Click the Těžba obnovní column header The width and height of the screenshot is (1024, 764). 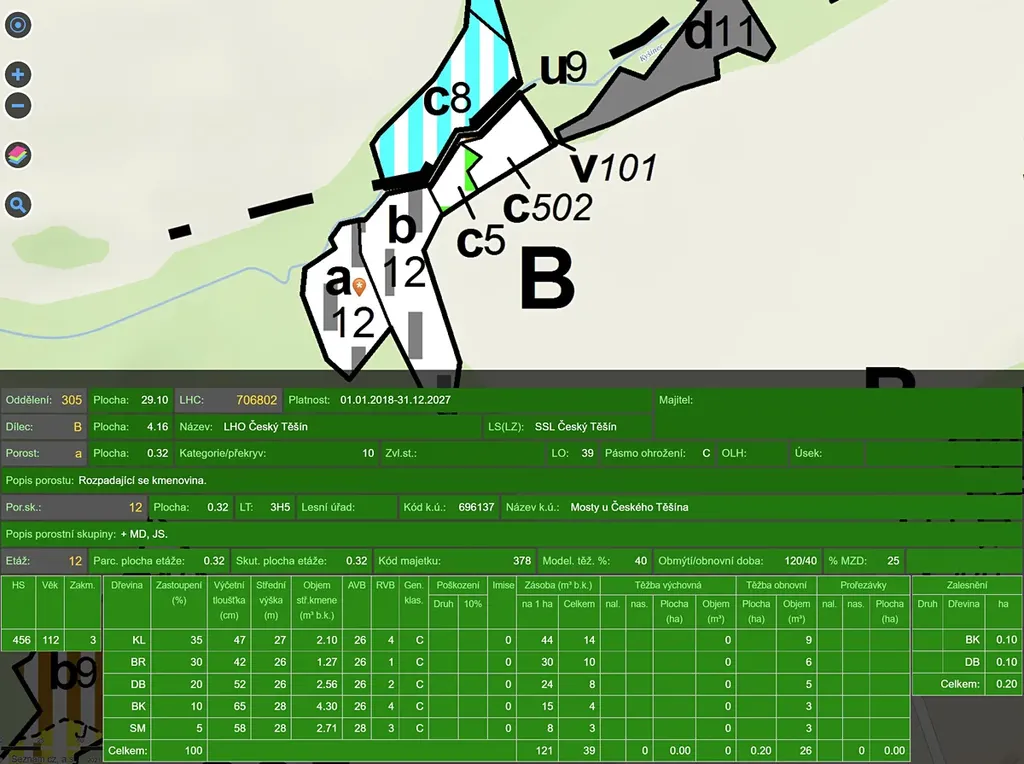(x=776, y=585)
